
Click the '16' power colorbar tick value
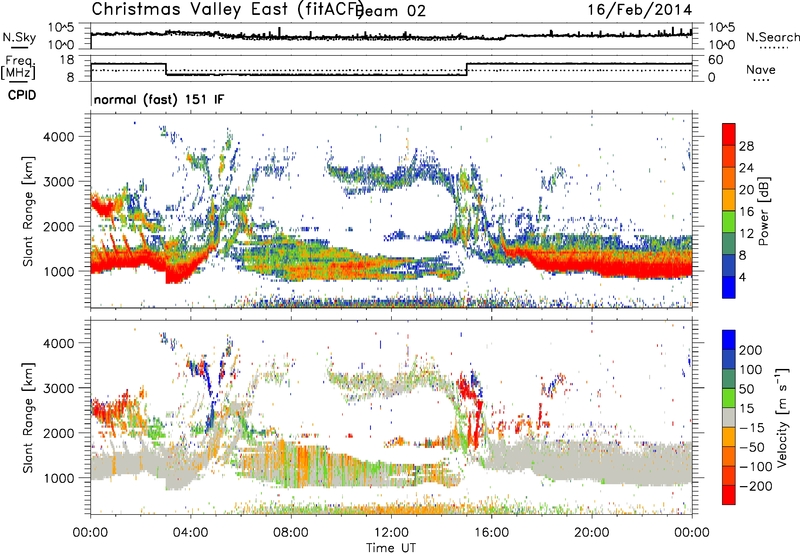(746, 211)
